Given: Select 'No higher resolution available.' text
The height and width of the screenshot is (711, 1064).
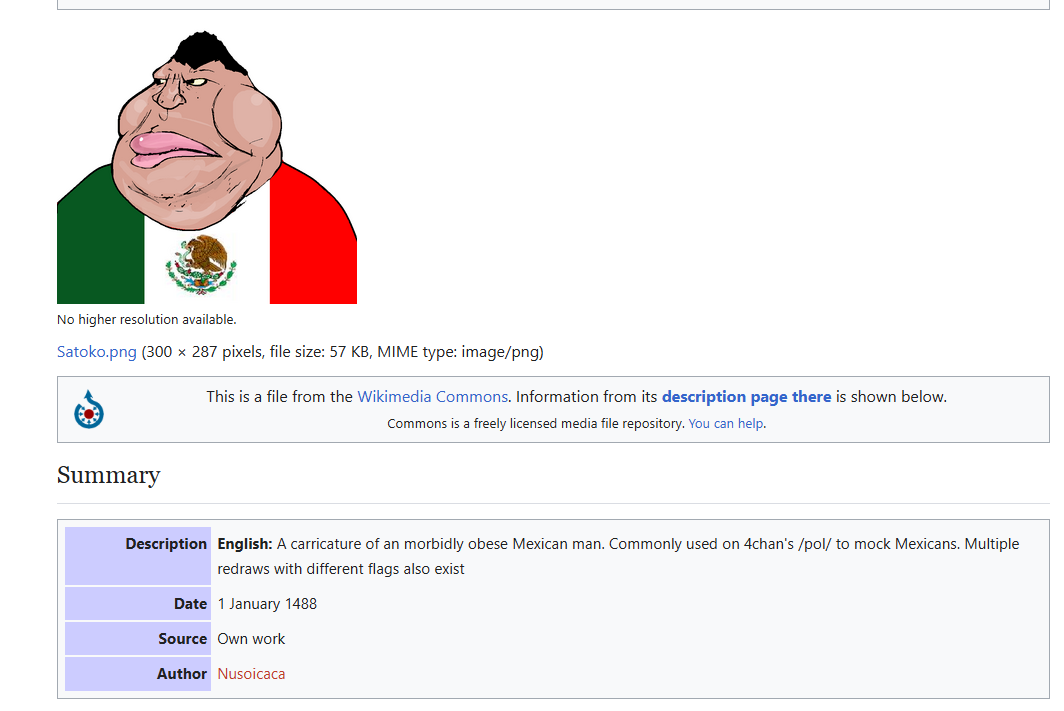Looking at the screenshot, I should pyautogui.click(x=147, y=320).
